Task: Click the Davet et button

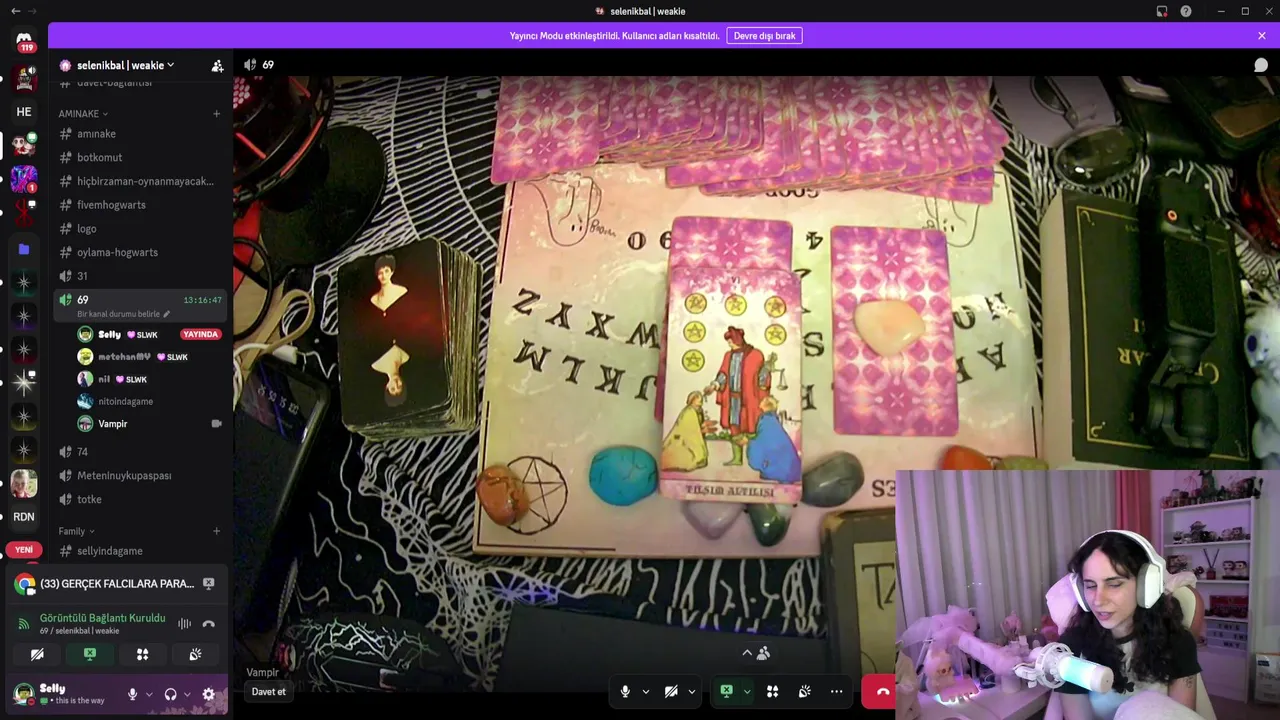Action: click(268, 692)
